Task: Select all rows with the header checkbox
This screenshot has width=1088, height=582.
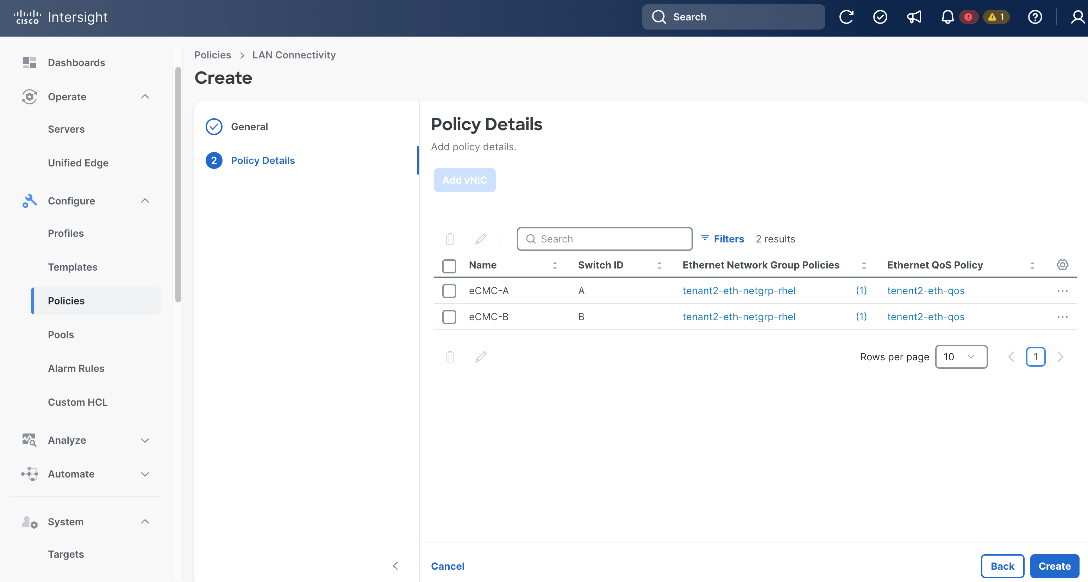Action: [x=449, y=266]
